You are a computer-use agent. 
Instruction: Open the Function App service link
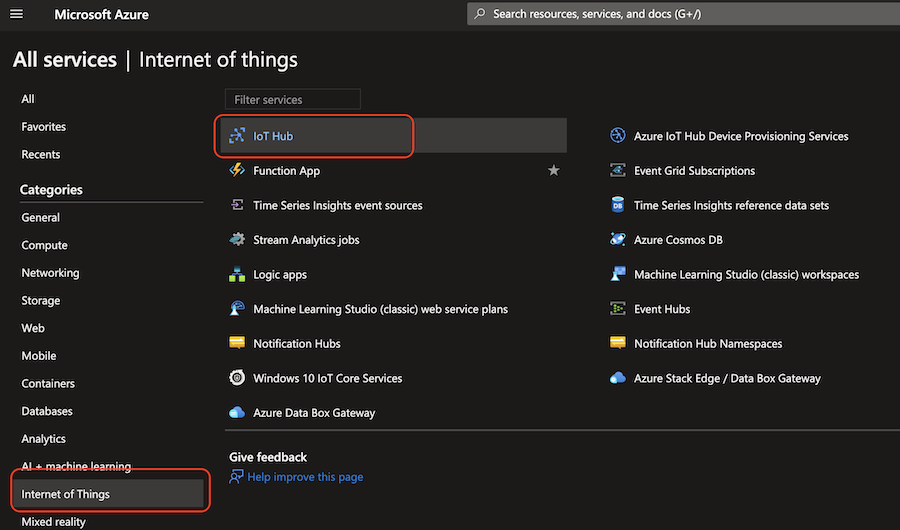(x=286, y=171)
